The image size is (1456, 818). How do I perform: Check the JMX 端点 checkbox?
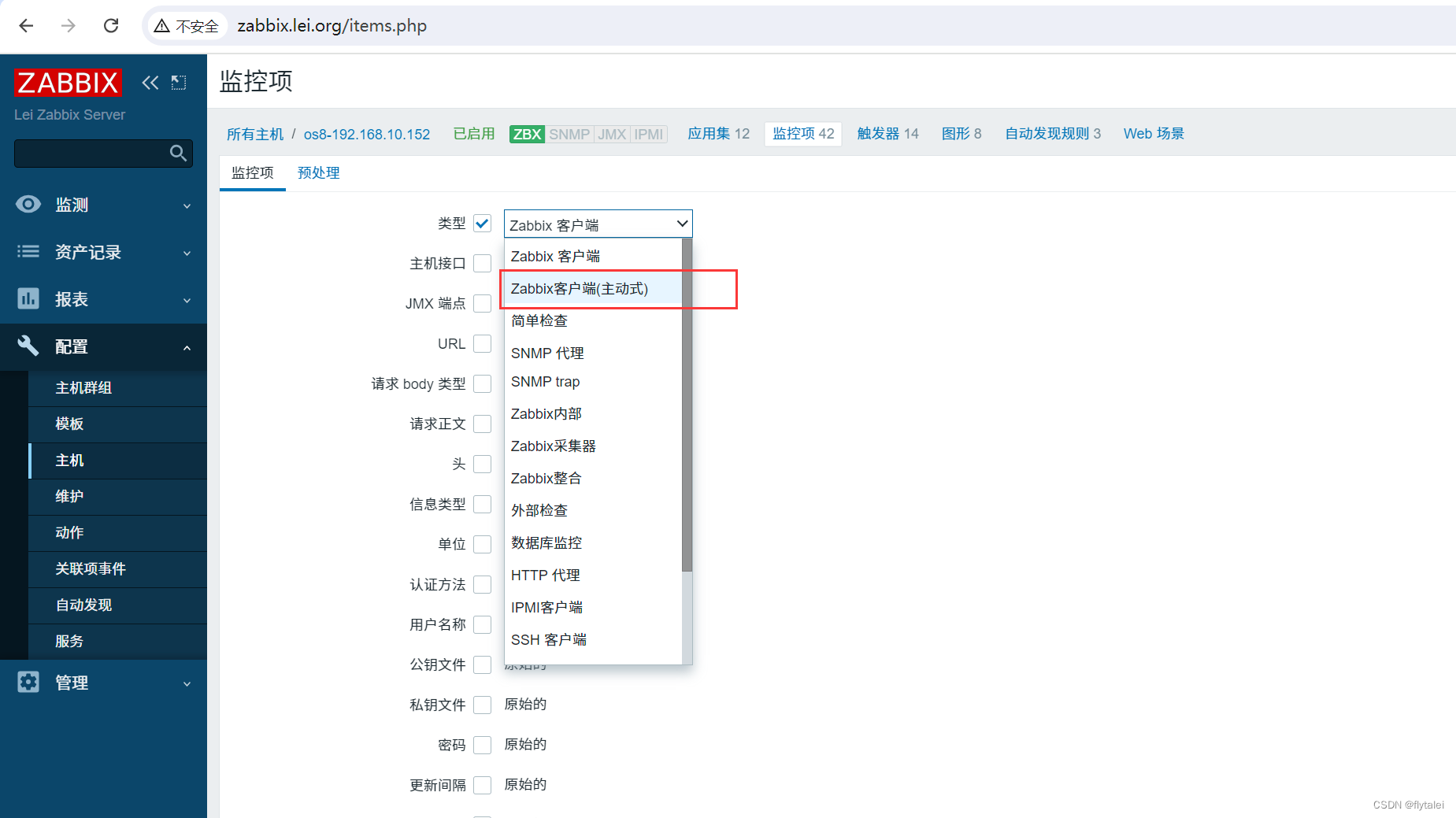click(x=483, y=304)
